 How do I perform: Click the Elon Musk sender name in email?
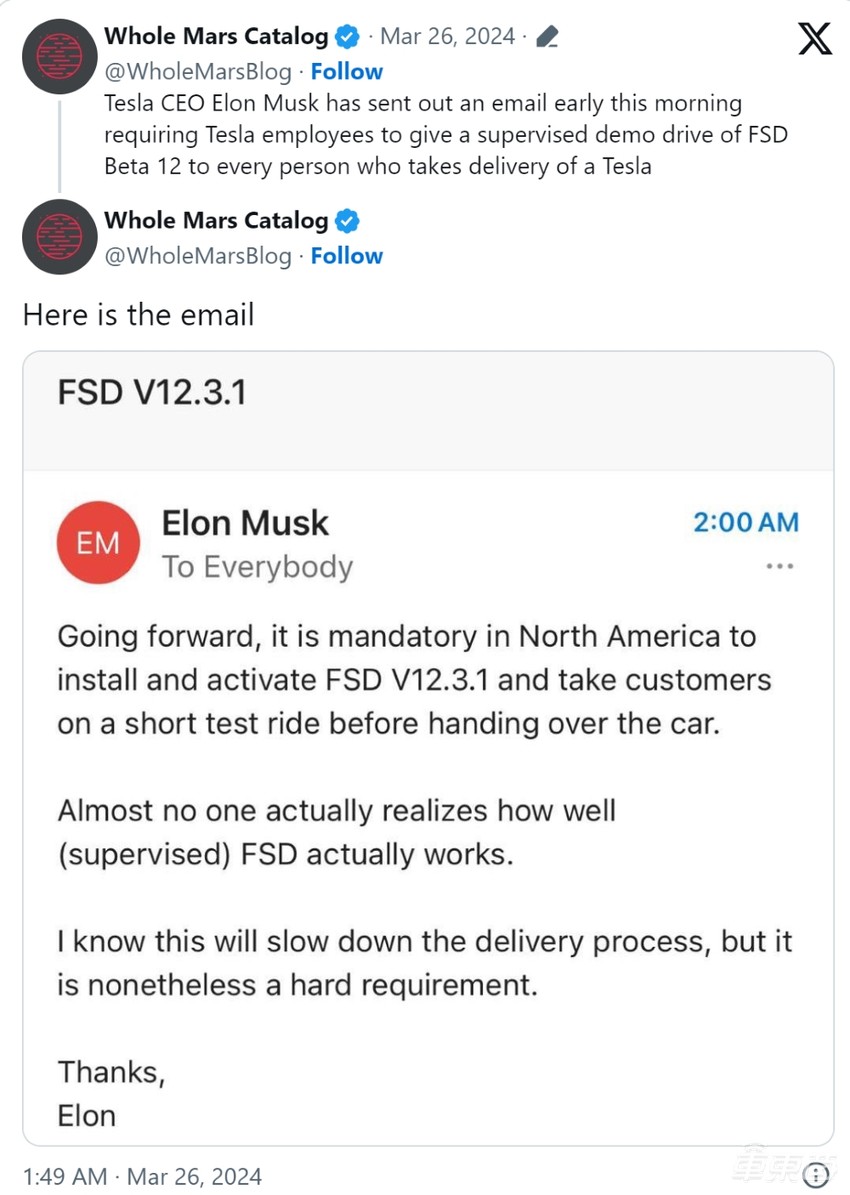click(x=245, y=523)
